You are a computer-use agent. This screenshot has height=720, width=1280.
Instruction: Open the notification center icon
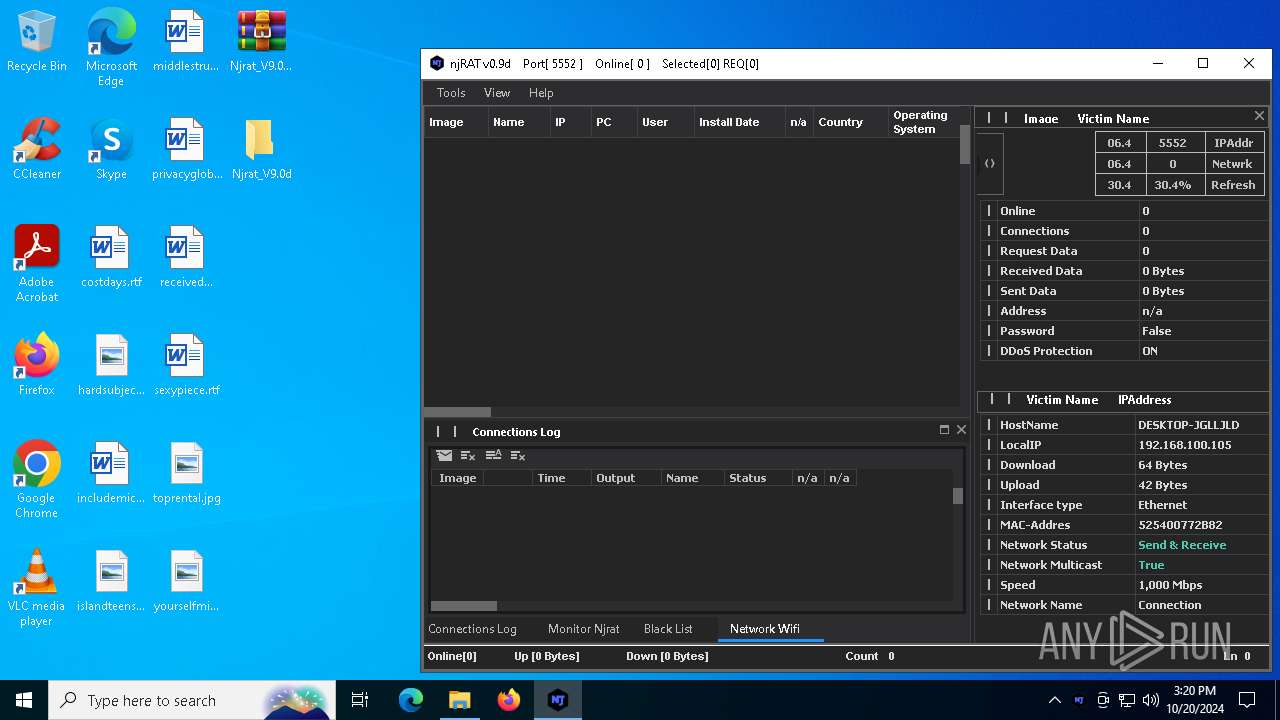[1247, 700]
